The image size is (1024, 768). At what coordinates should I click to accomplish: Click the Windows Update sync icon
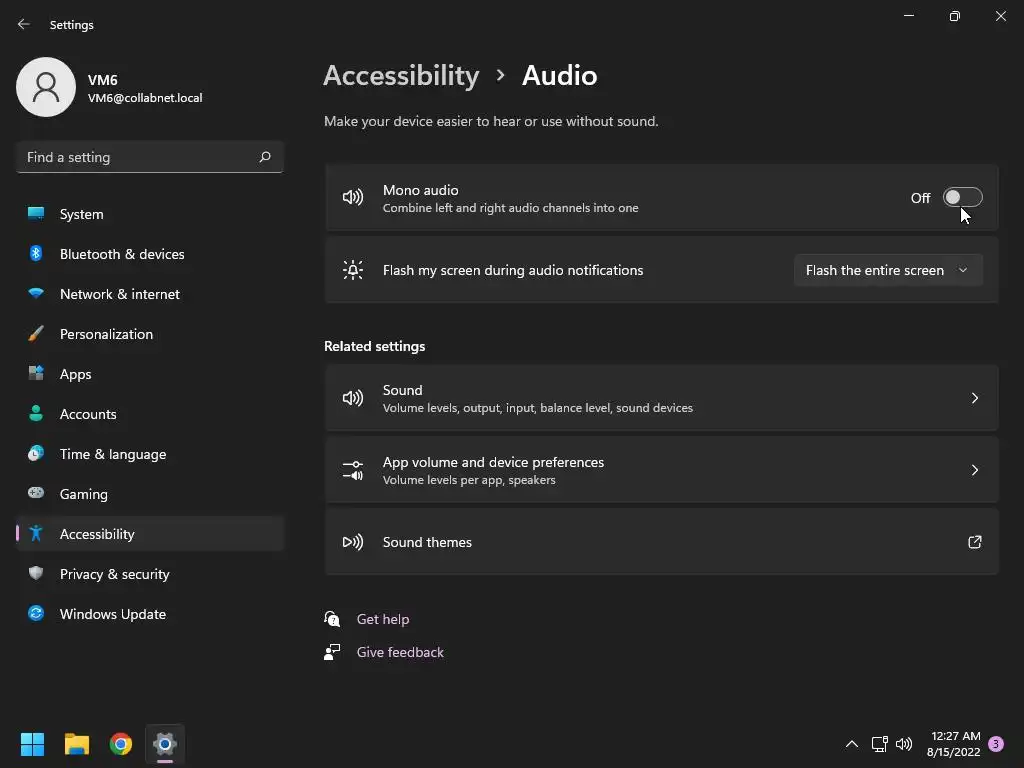(36, 614)
